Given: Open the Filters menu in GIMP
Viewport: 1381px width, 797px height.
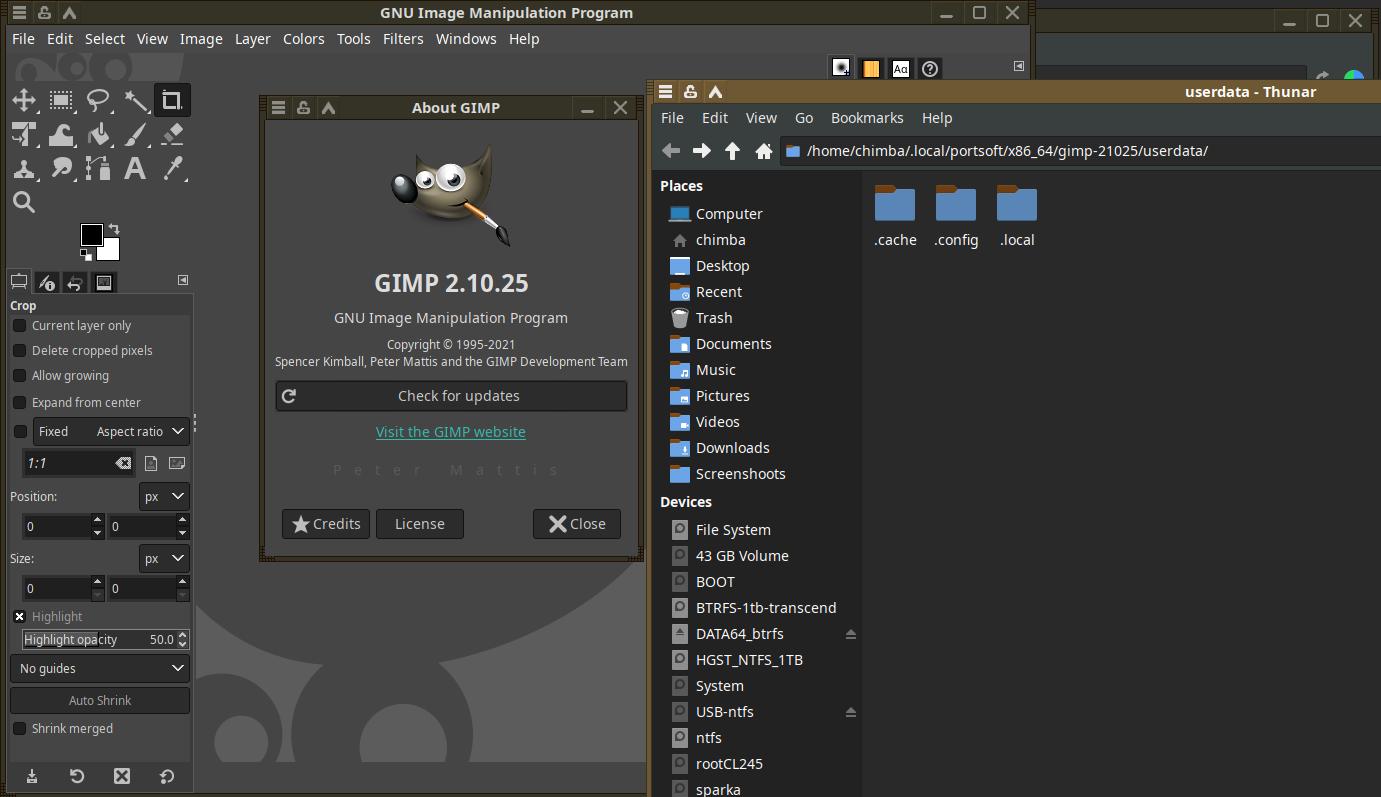Looking at the screenshot, I should (403, 39).
